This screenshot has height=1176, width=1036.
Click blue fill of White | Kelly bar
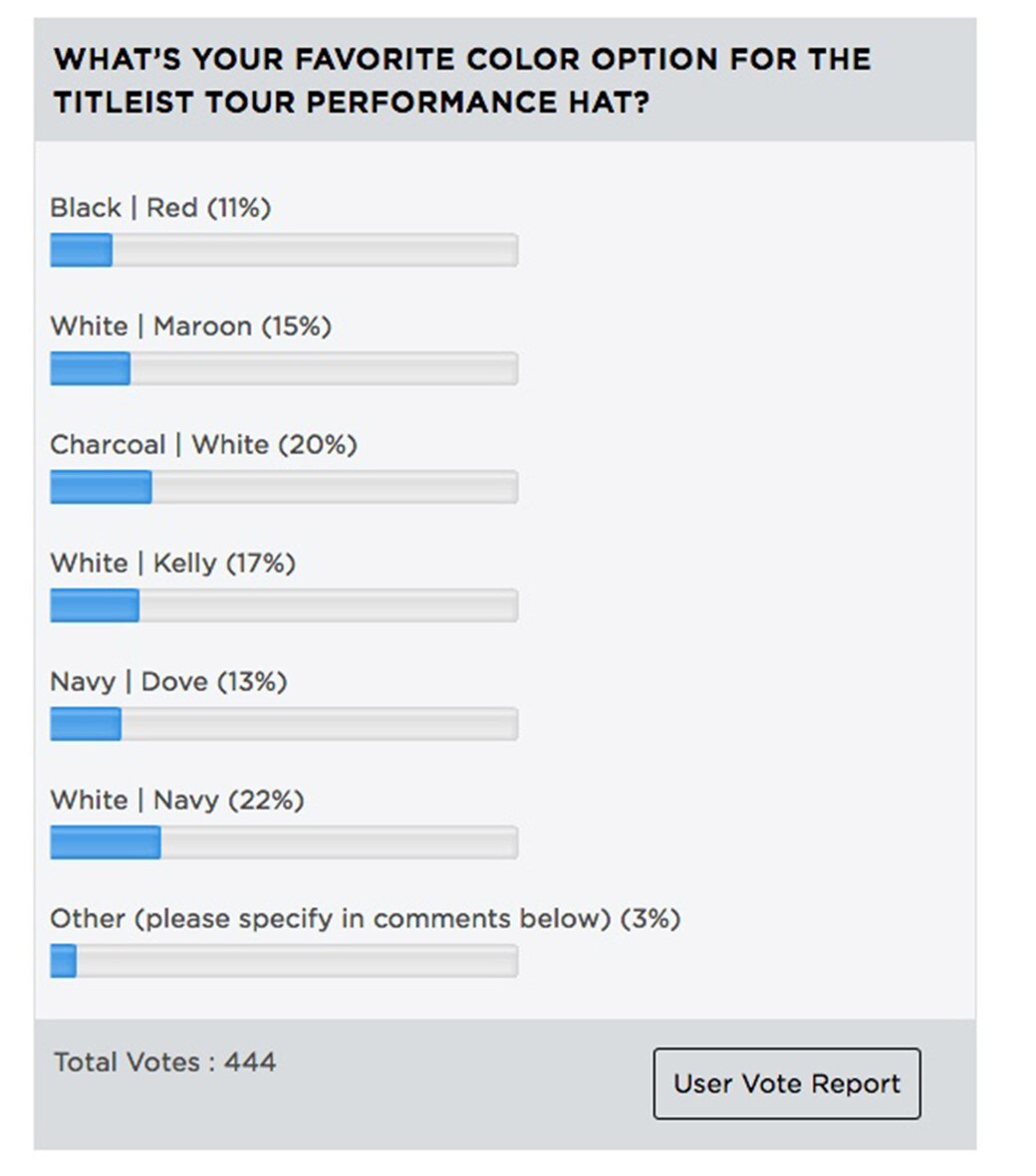tap(95, 606)
